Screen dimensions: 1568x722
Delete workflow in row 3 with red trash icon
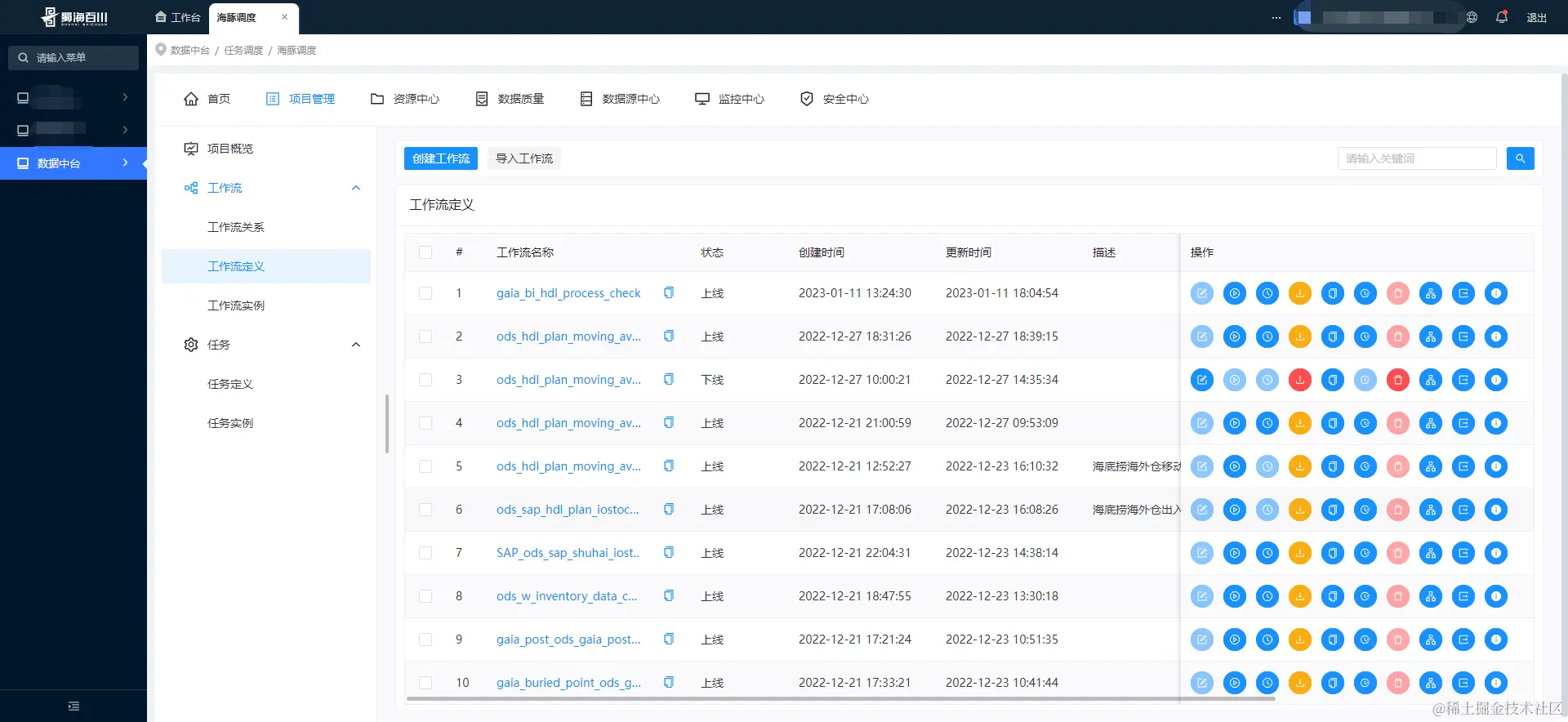[1398, 380]
